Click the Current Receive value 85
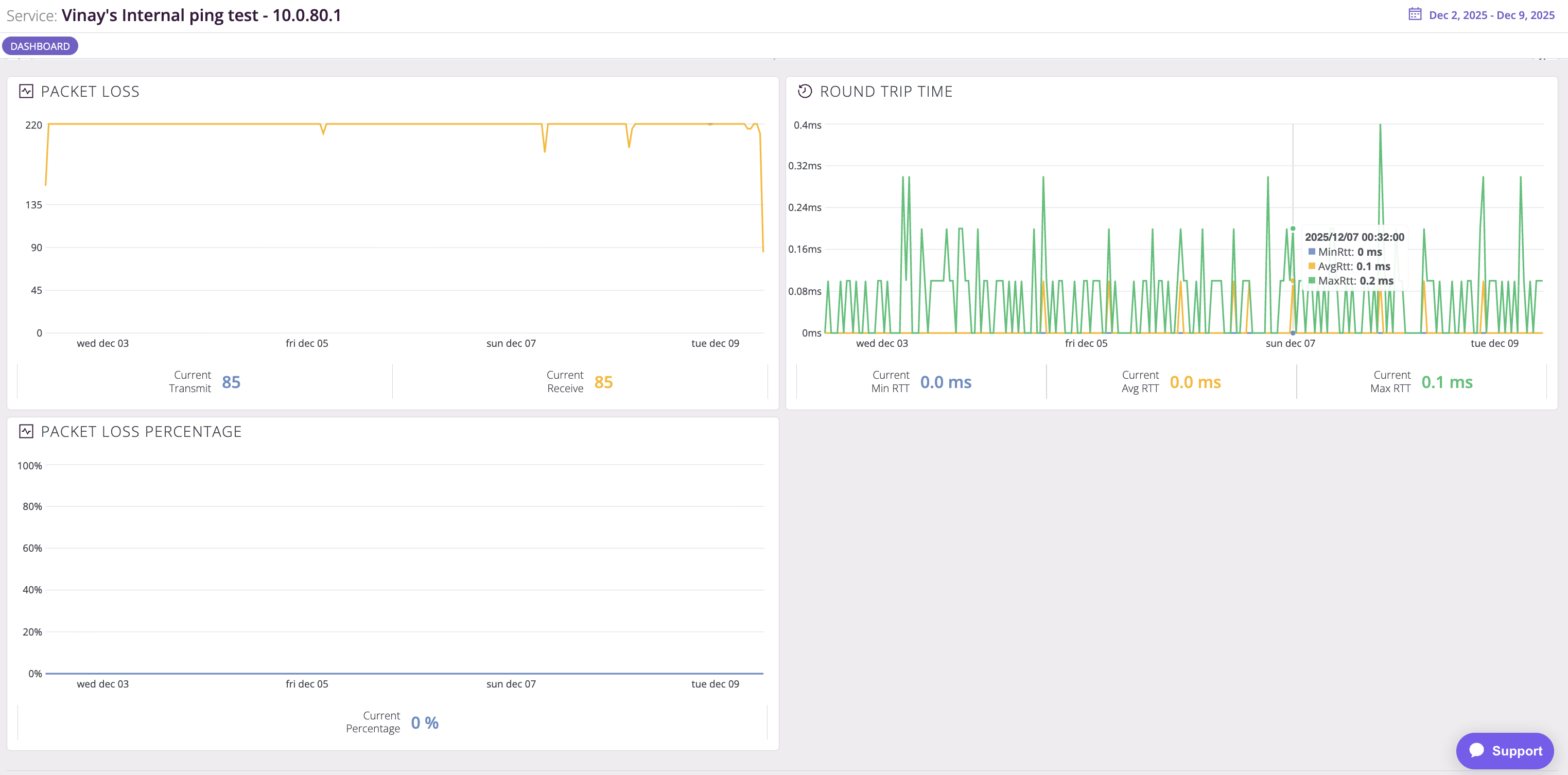1568x775 pixels. [603, 382]
